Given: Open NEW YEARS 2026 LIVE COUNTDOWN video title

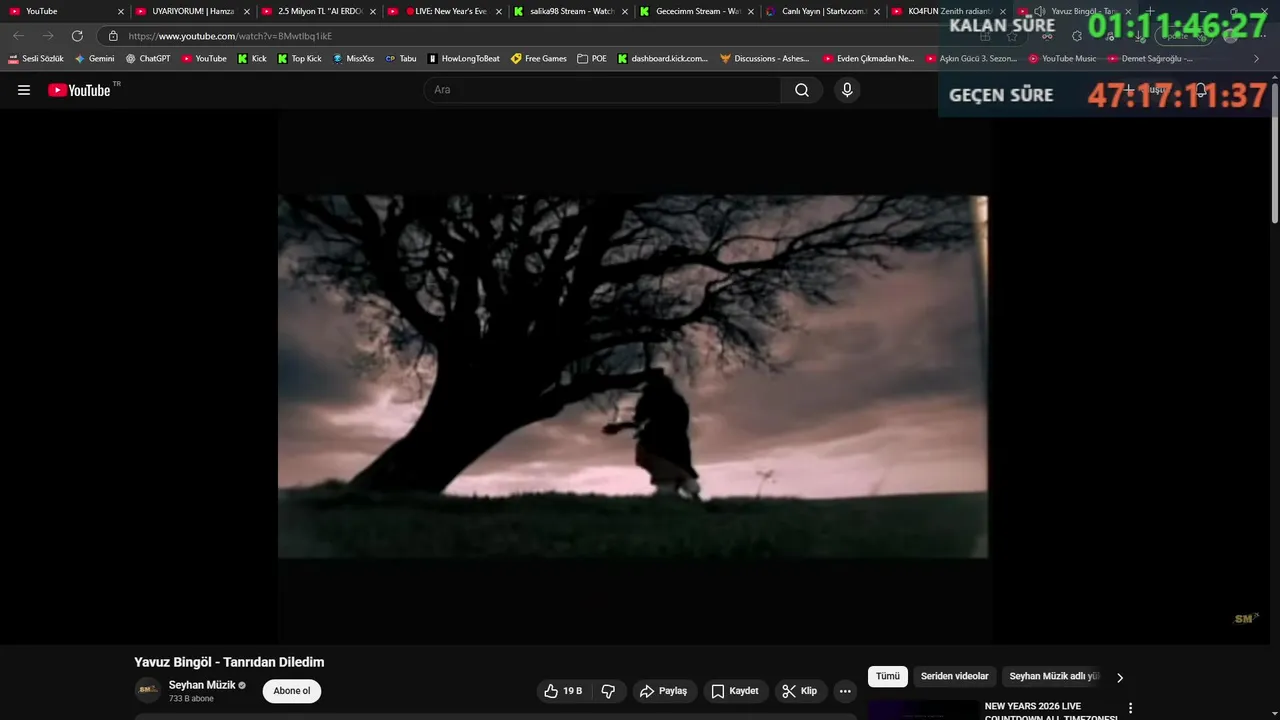Looking at the screenshot, I should click(1050, 711).
